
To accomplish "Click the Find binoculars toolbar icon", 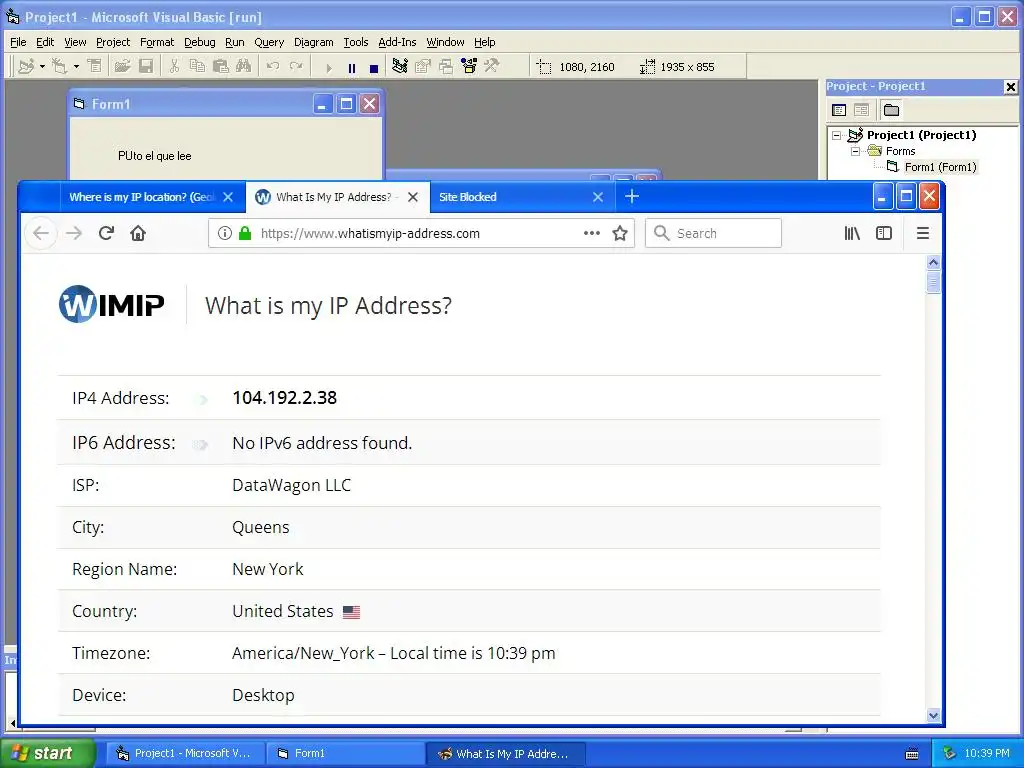I will click(244, 67).
